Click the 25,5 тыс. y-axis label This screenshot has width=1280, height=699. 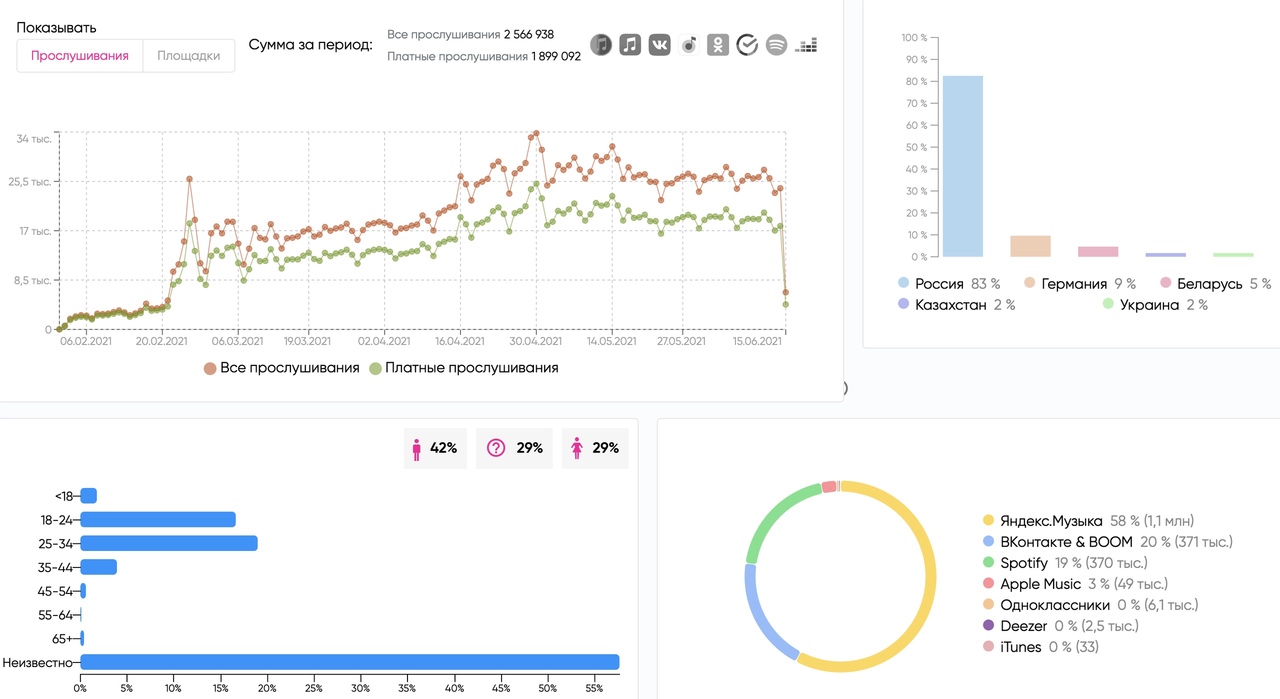(31, 182)
